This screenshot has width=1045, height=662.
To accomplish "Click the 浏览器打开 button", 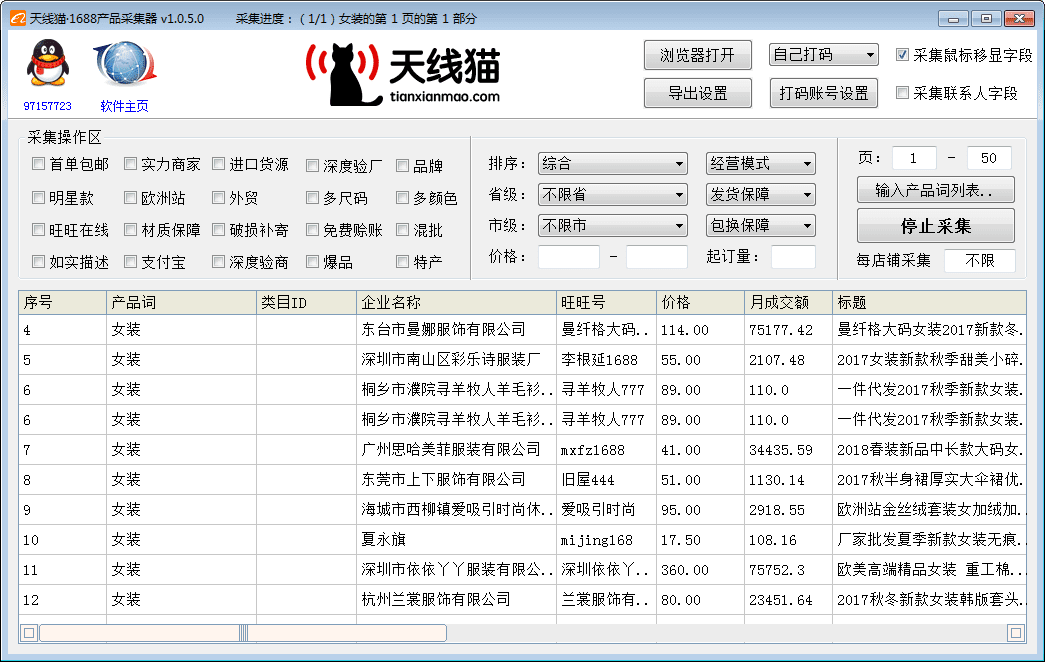I will (x=698, y=55).
